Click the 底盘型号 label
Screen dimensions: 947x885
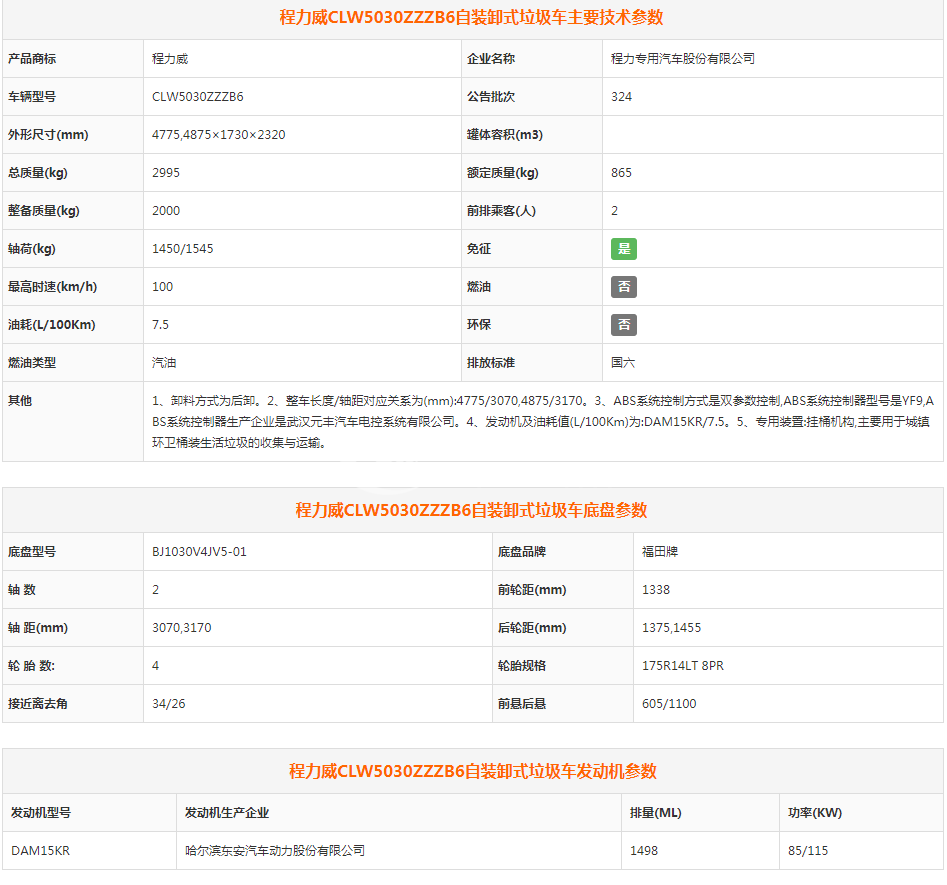[31, 552]
